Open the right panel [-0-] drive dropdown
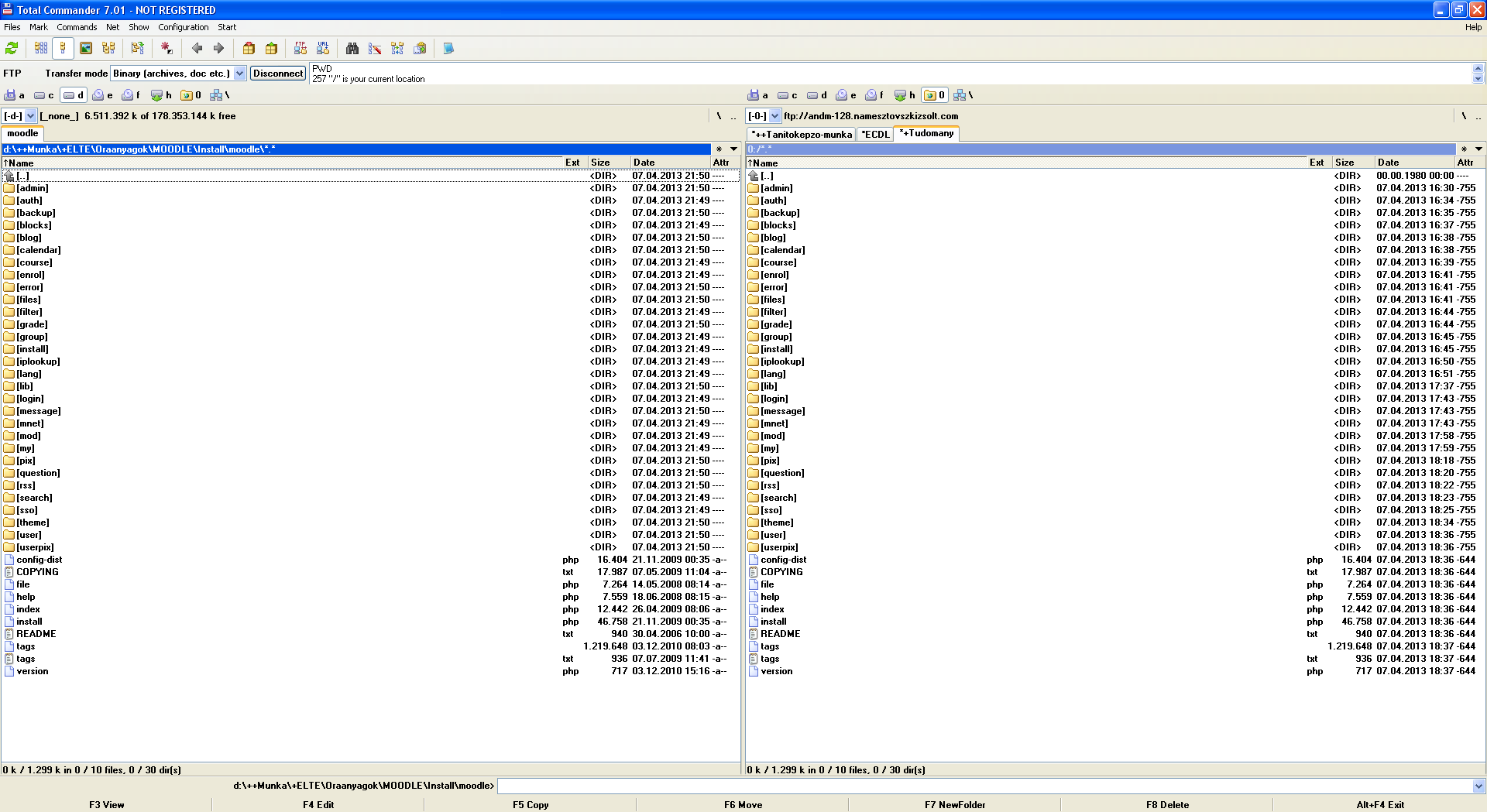 click(774, 116)
